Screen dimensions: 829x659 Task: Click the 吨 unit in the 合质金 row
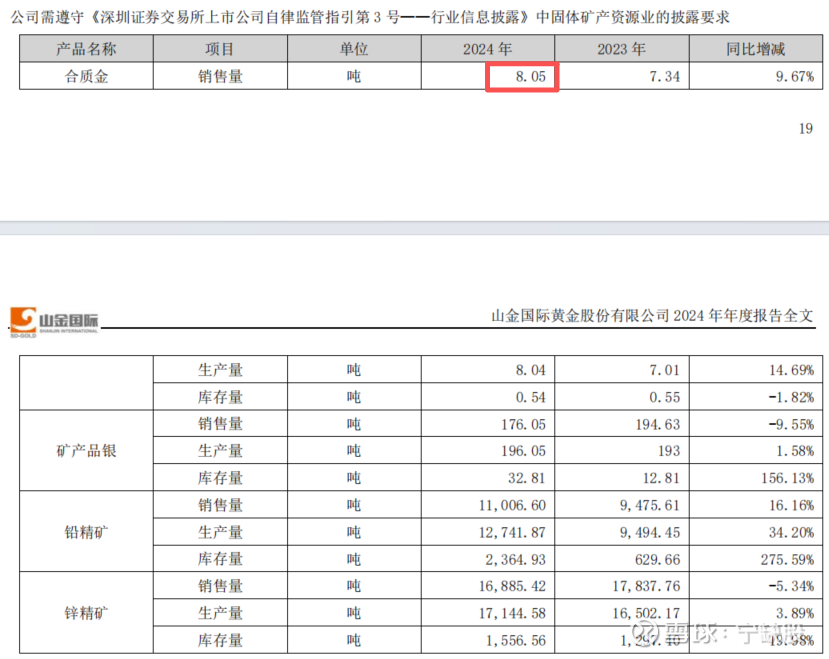point(354,77)
